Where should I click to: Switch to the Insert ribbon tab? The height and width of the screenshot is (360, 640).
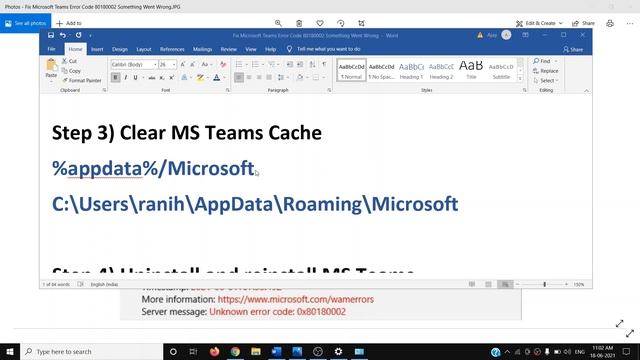97,49
